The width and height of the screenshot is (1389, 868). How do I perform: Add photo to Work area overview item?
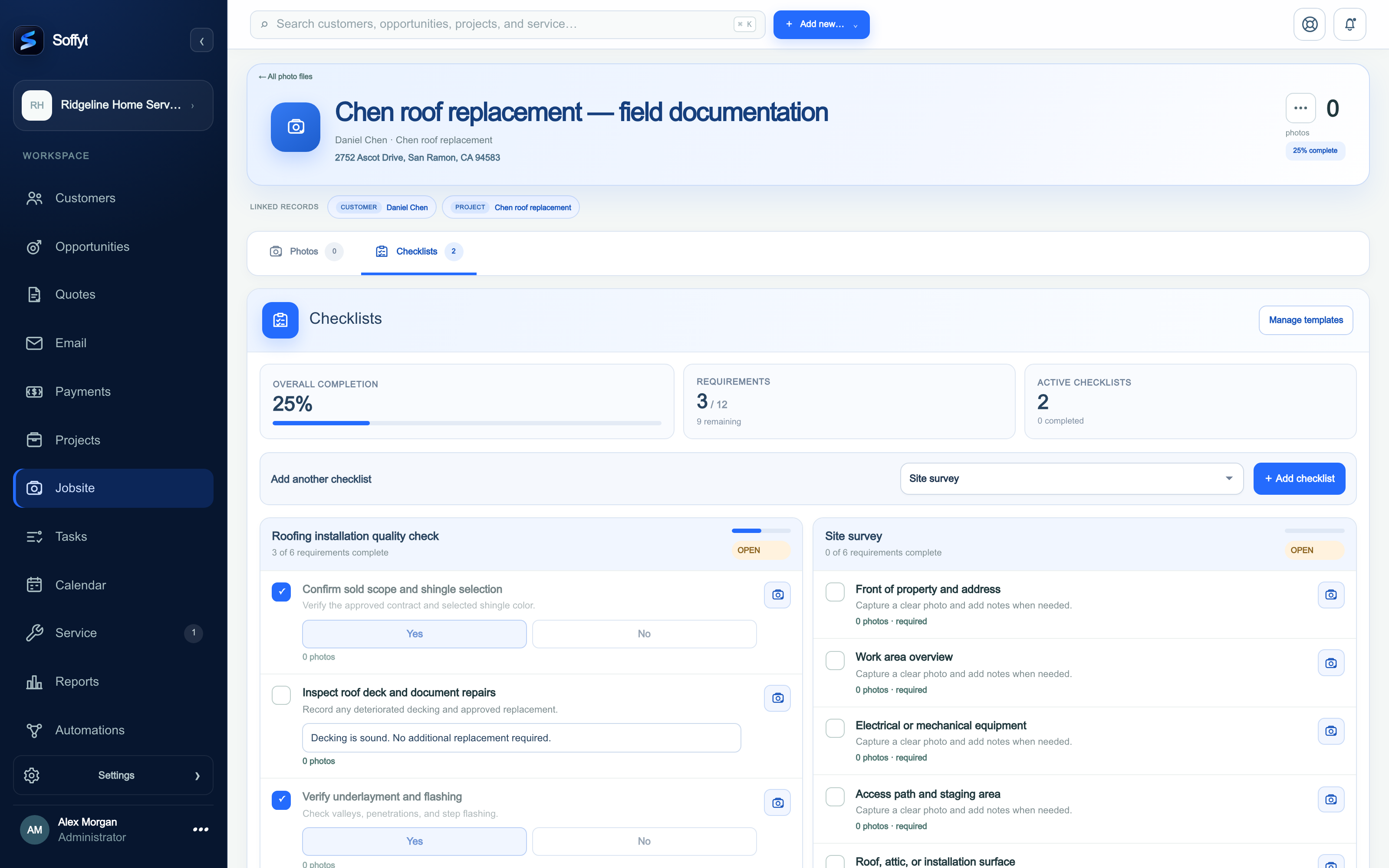1330,663
